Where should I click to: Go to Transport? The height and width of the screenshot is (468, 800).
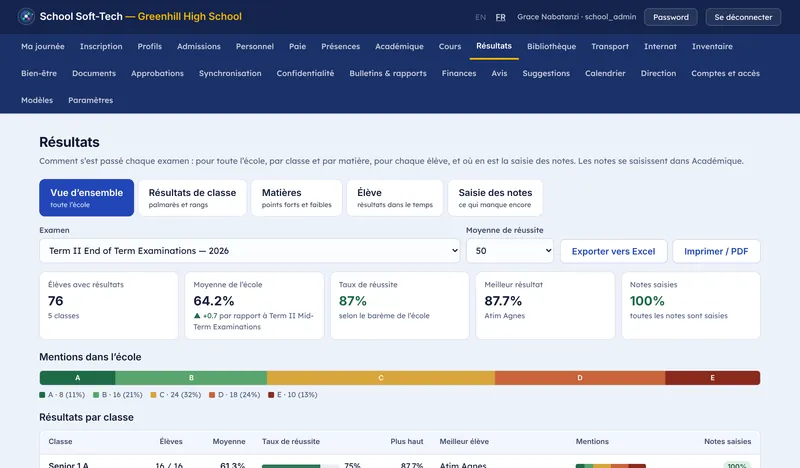[x=610, y=46]
